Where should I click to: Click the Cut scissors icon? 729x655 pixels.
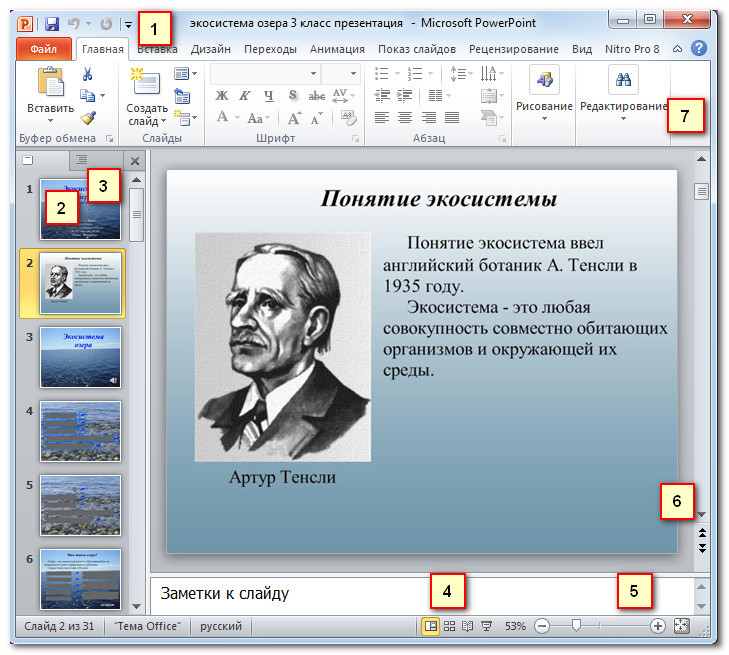[x=87, y=74]
